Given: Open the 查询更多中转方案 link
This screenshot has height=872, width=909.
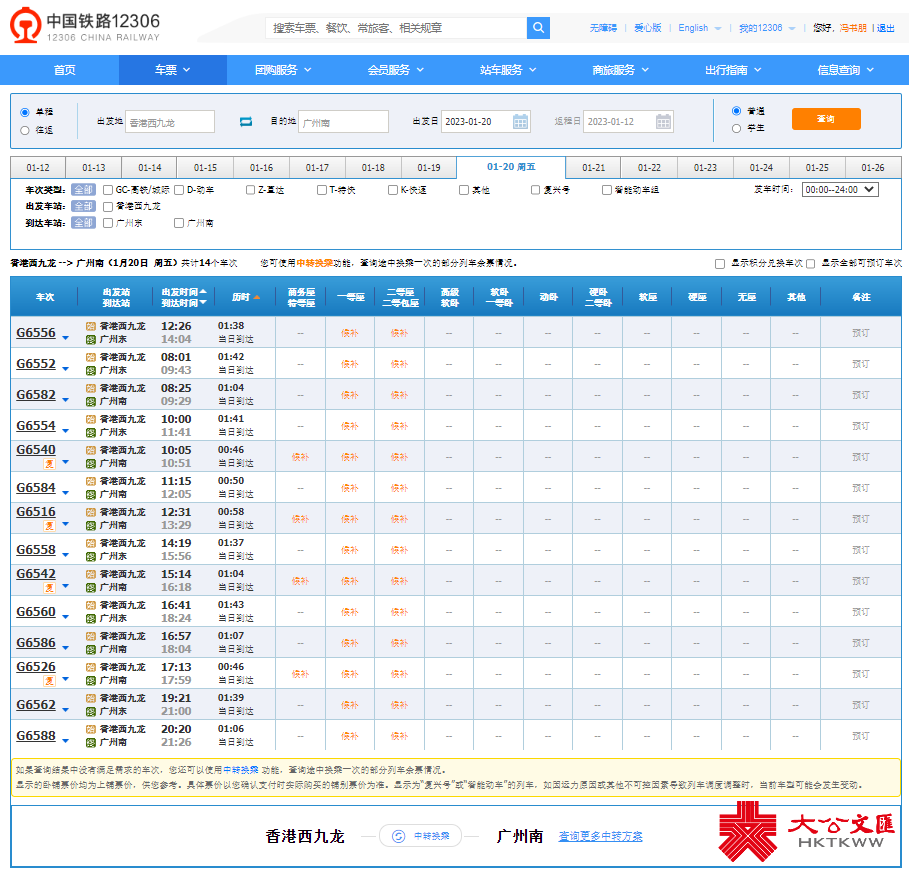Looking at the screenshot, I should point(600,836).
